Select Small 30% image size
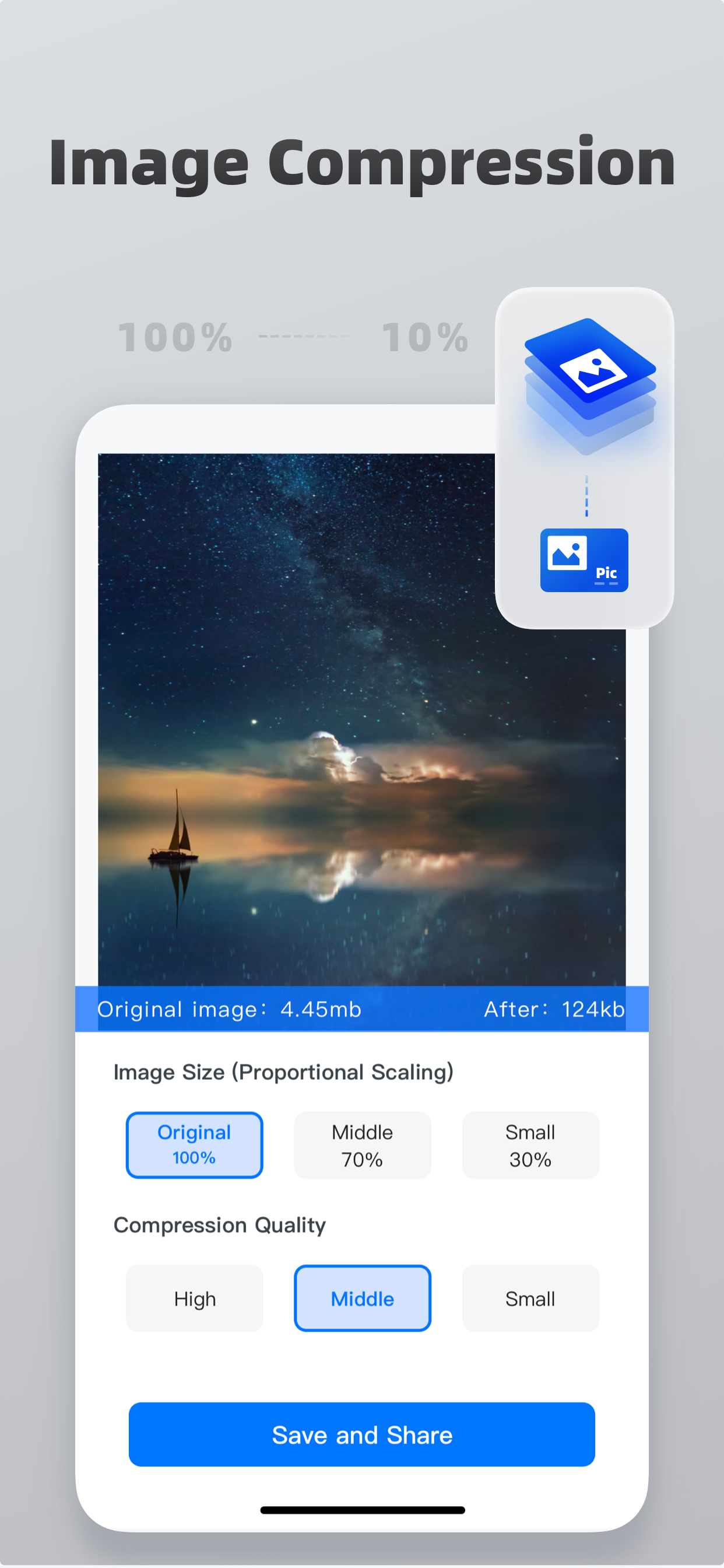Image resolution: width=724 pixels, height=1568 pixels. point(530,1145)
